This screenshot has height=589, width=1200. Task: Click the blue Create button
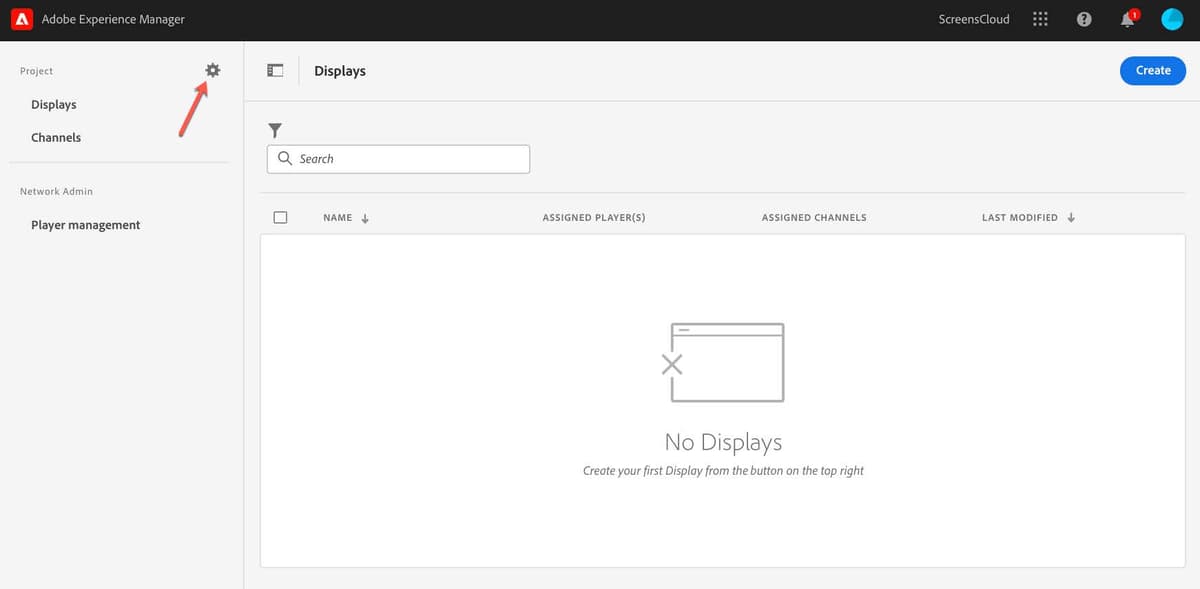[1152, 70]
